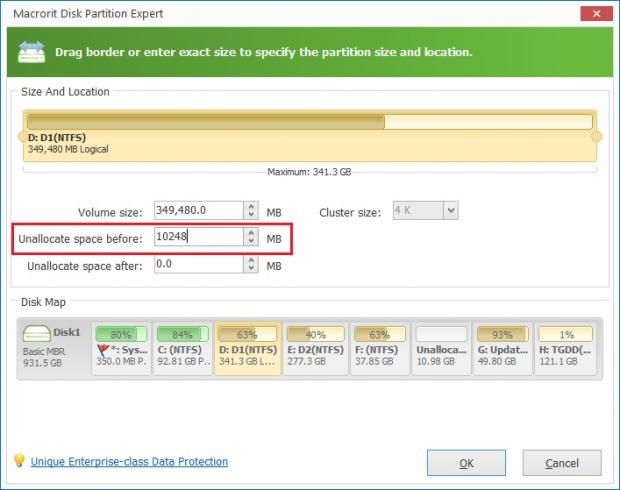Image resolution: width=620 pixels, height=490 pixels.
Task: Click the OK button
Action: tap(466, 463)
